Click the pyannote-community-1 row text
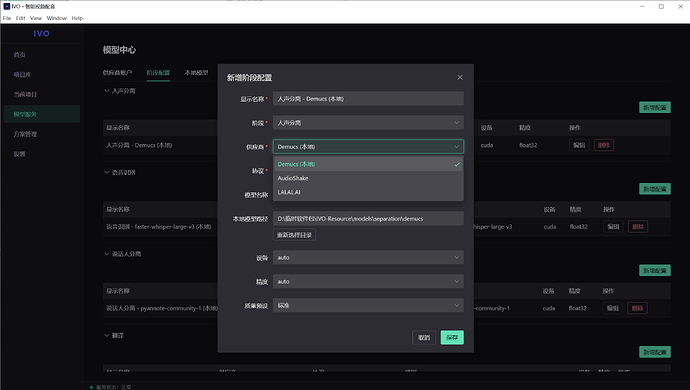This screenshot has height=390, width=690. (161, 308)
